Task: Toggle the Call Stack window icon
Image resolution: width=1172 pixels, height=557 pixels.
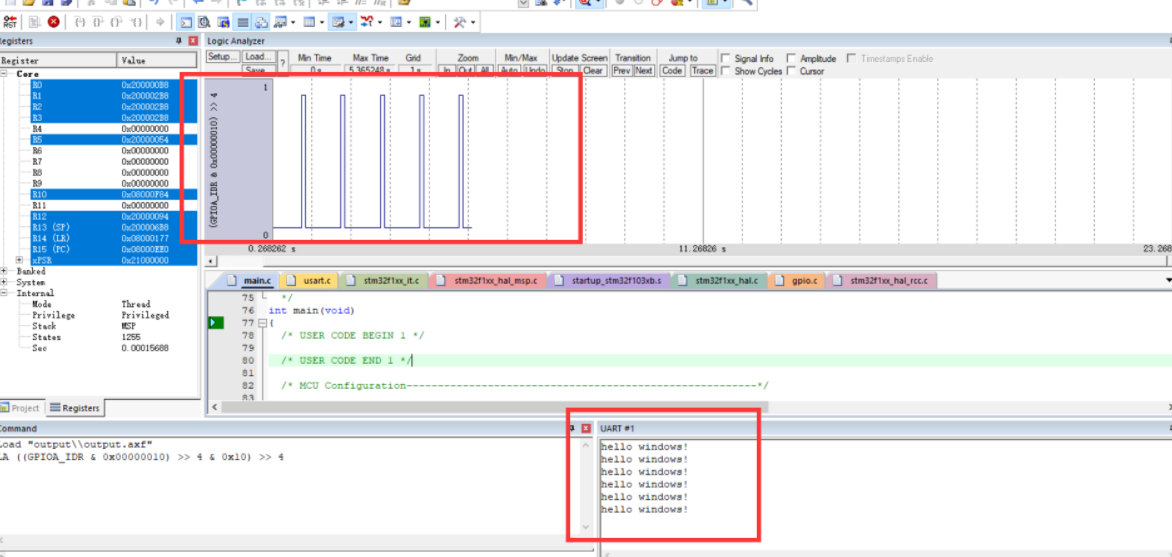Action: 261,22
